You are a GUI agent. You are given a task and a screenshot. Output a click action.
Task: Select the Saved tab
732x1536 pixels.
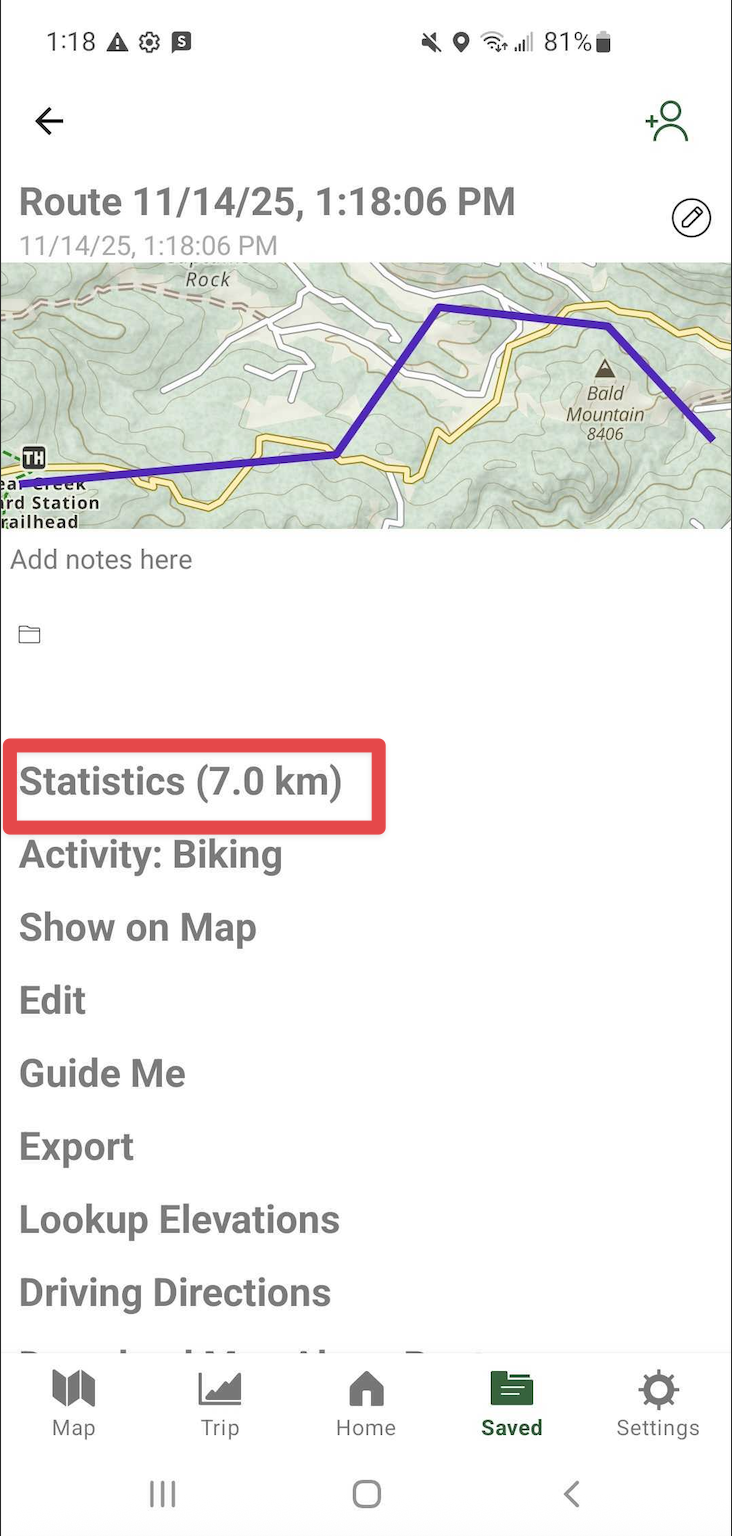(x=512, y=1404)
